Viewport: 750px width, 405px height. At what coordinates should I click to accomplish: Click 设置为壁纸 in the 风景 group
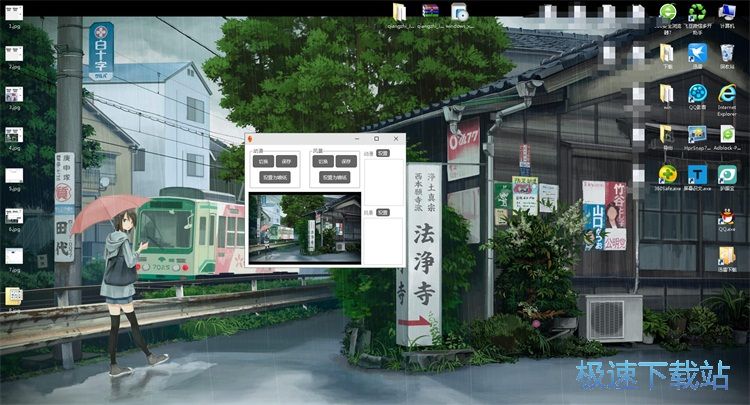335,177
